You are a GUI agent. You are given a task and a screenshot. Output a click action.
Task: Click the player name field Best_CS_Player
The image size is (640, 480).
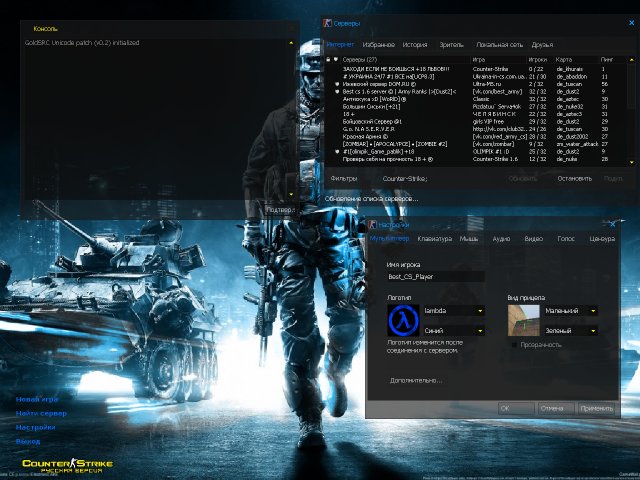click(436, 277)
